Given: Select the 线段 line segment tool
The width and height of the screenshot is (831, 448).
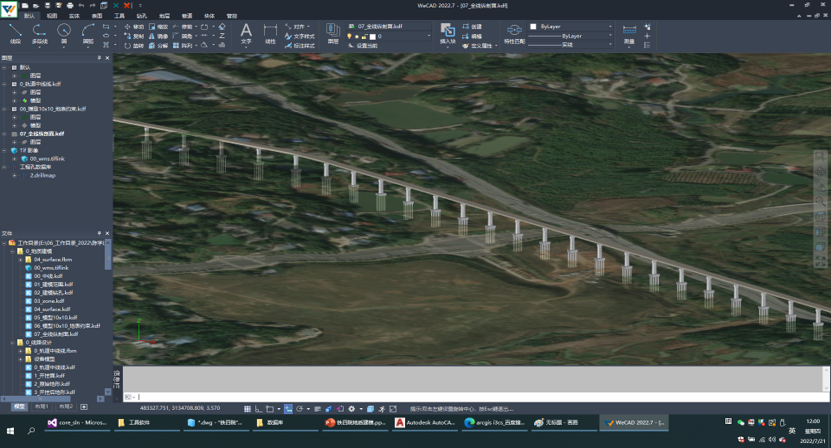Looking at the screenshot, I should tap(15, 33).
